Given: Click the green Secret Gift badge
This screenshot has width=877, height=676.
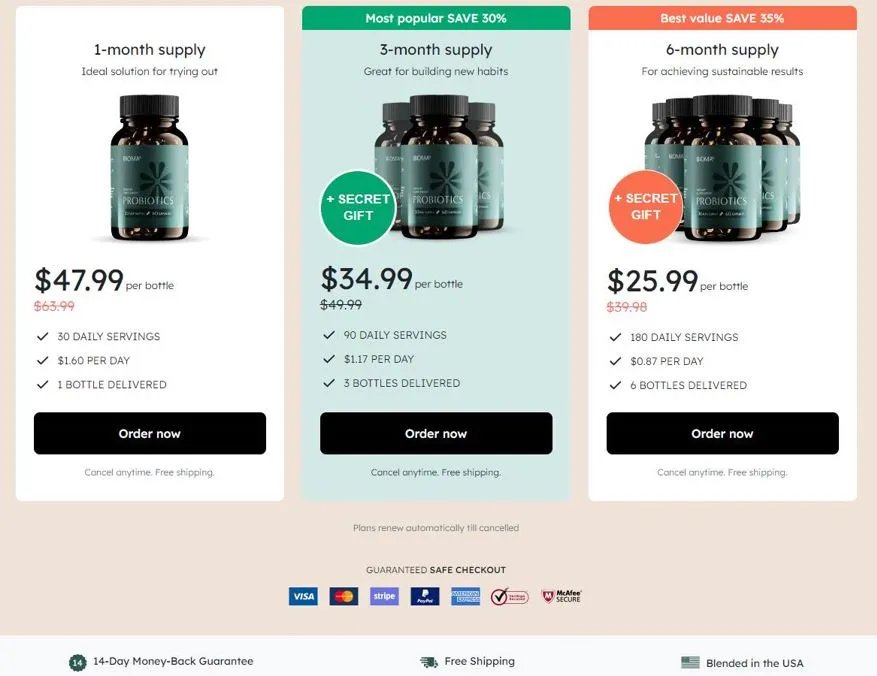Looking at the screenshot, I should pyautogui.click(x=357, y=208).
